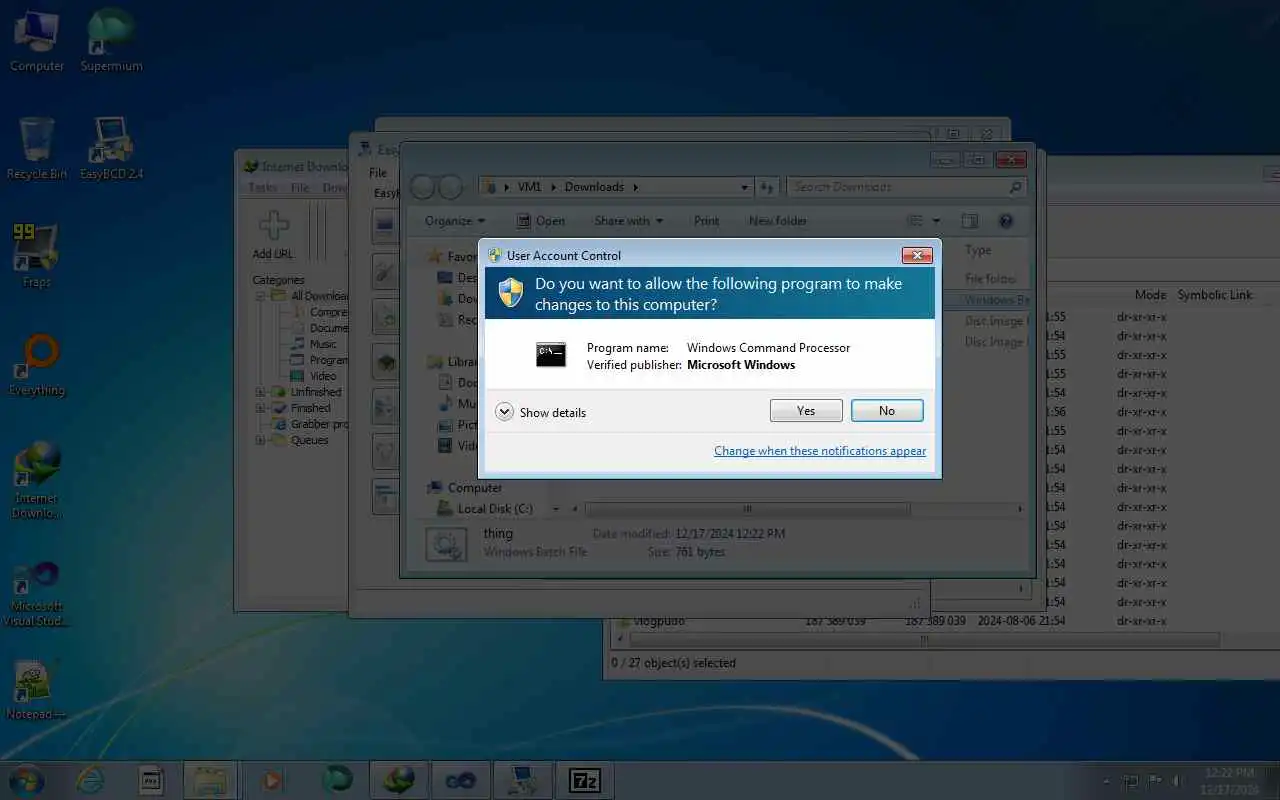The width and height of the screenshot is (1280, 800).
Task: Open the Organize dropdown in Explorer
Action: 454,221
